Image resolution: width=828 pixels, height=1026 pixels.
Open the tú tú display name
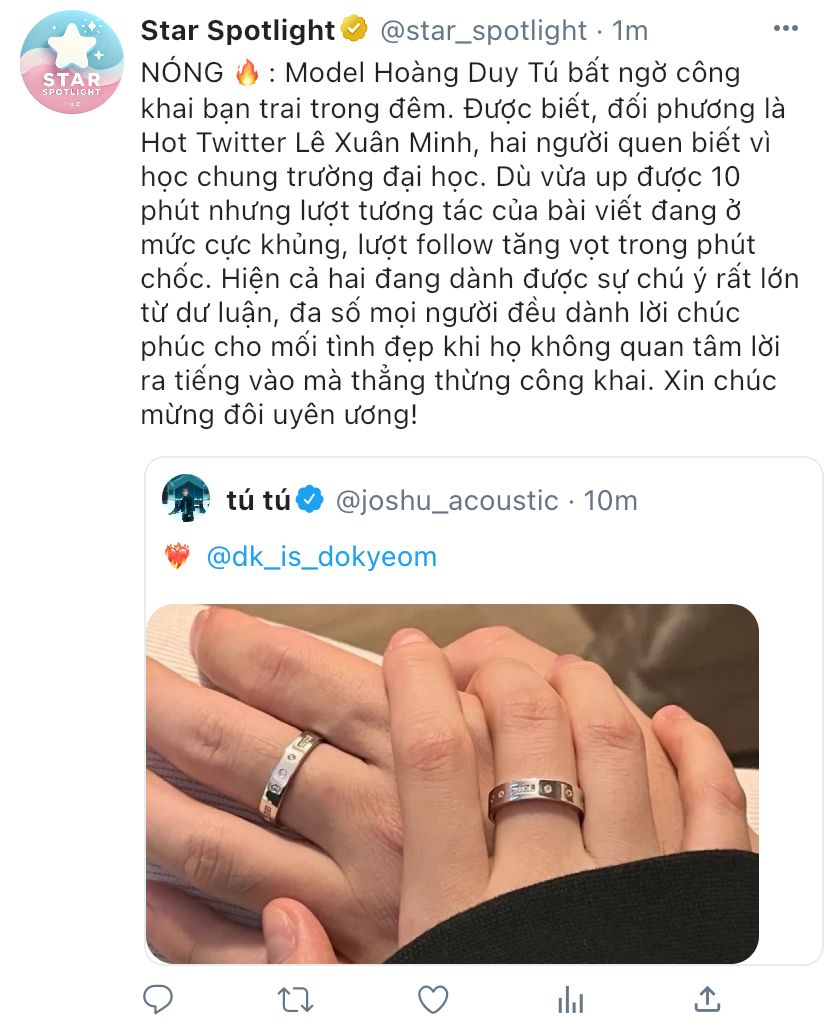point(258,501)
